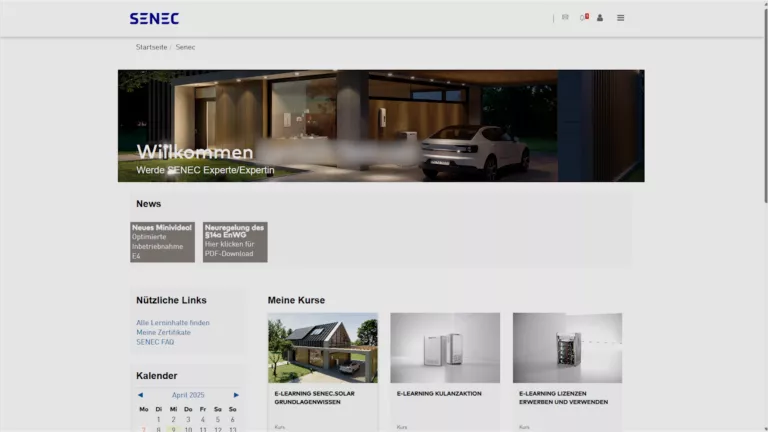The width and height of the screenshot is (768, 432).
Task: Click E-Learning Kulanzaktion course title
Action: click(439, 393)
